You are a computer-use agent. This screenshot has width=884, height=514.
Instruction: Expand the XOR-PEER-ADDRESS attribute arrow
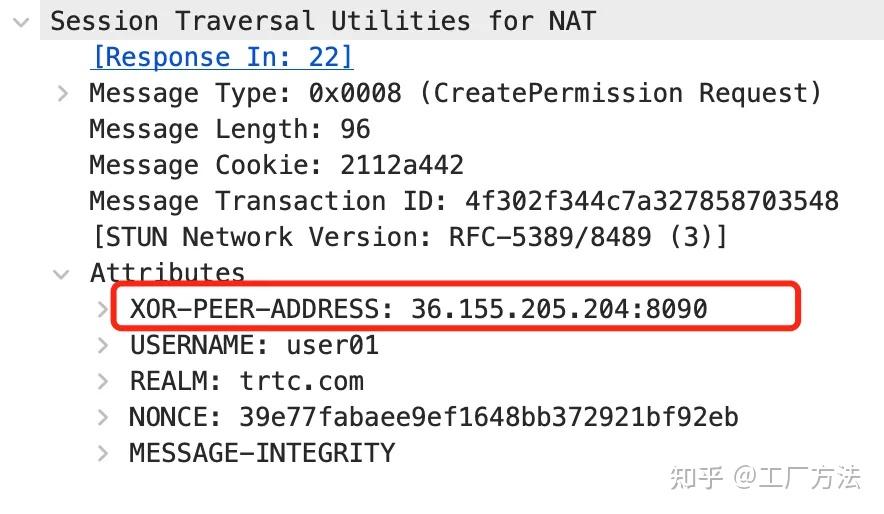click(104, 310)
